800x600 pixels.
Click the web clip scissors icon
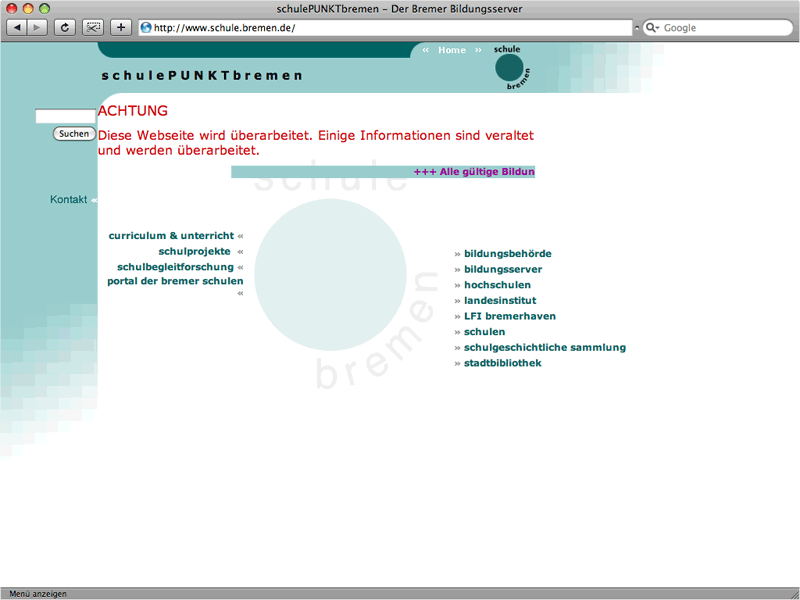93,27
